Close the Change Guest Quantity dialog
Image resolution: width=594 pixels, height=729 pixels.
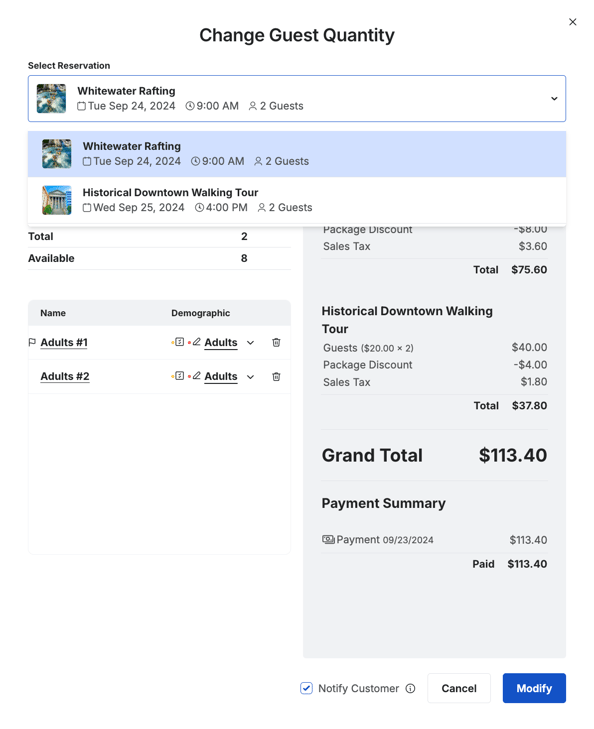tap(573, 22)
